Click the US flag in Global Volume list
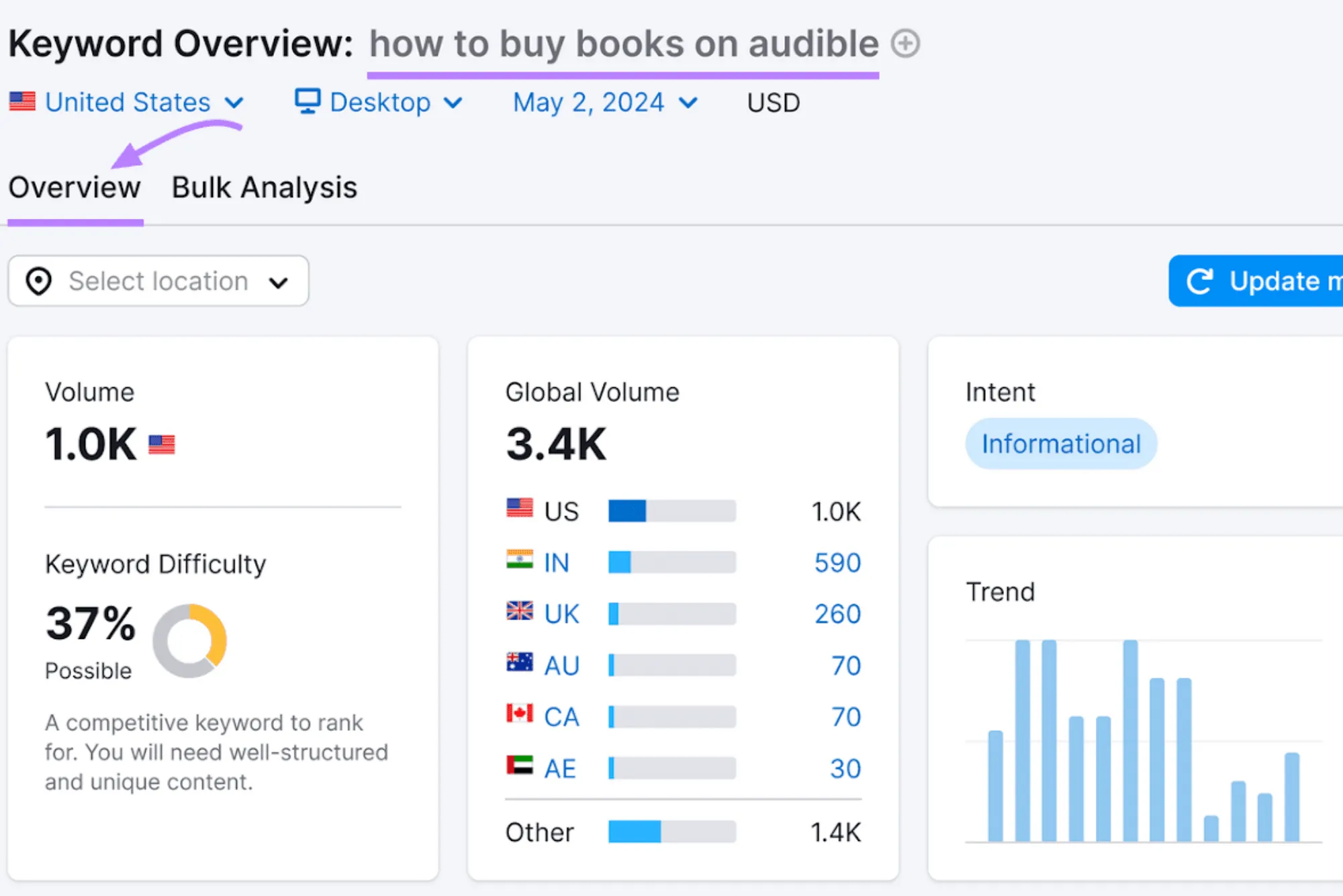Viewport: 1343px width, 896px height. point(520,508)
